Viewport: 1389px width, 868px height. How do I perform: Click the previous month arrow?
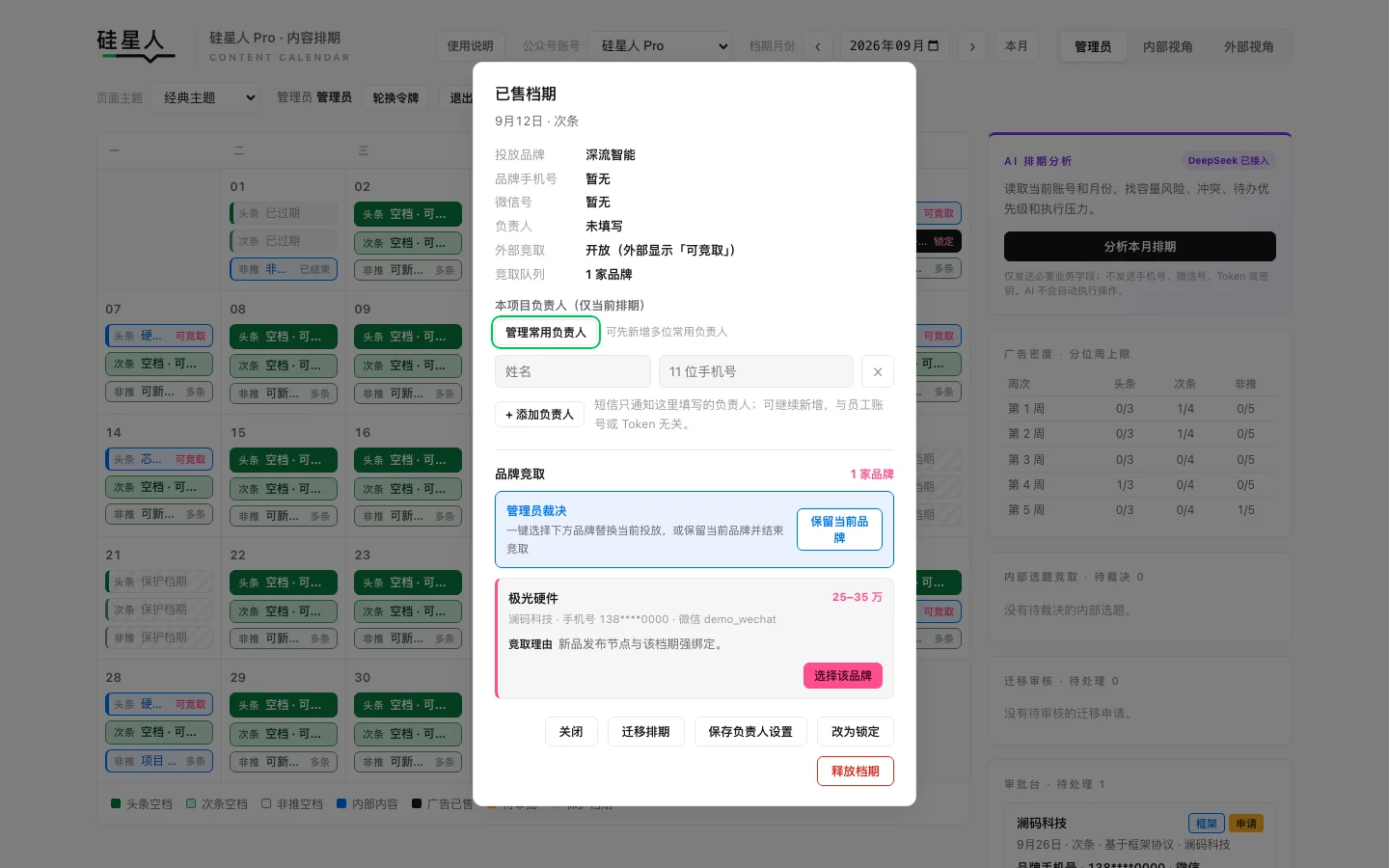[818, 46]
